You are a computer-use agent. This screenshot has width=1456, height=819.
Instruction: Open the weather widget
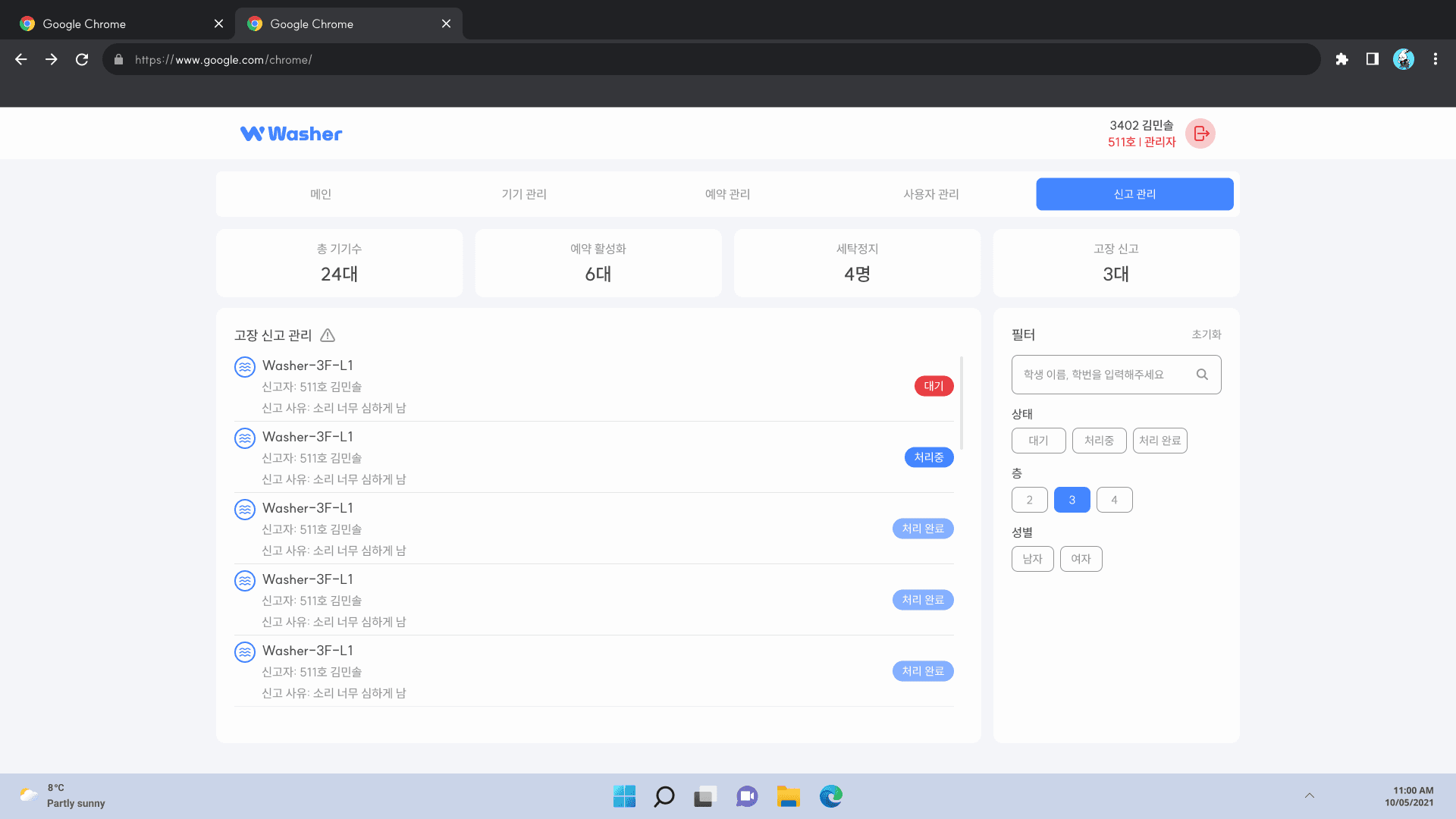62,795
